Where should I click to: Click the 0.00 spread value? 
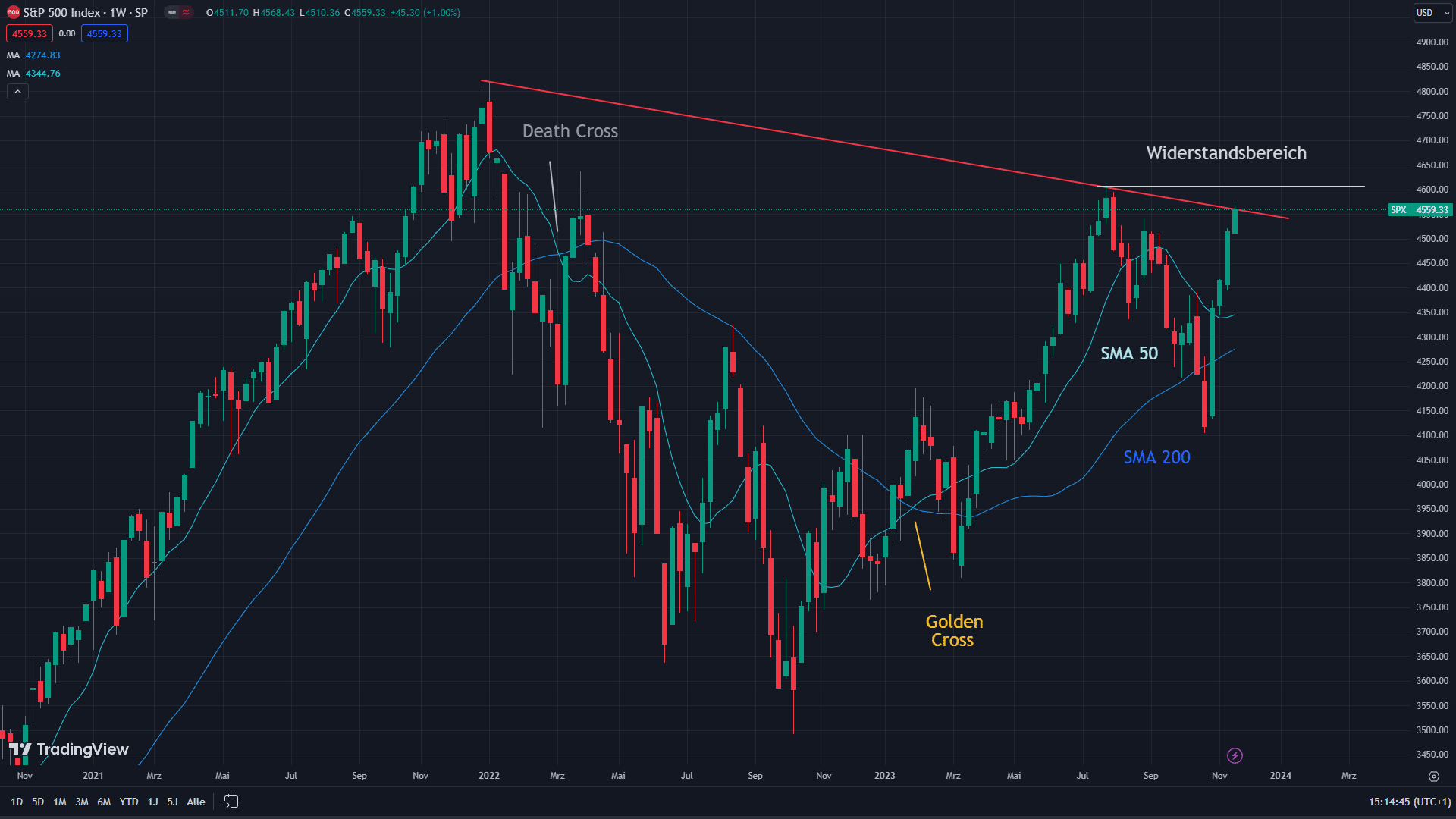(67, 33)
